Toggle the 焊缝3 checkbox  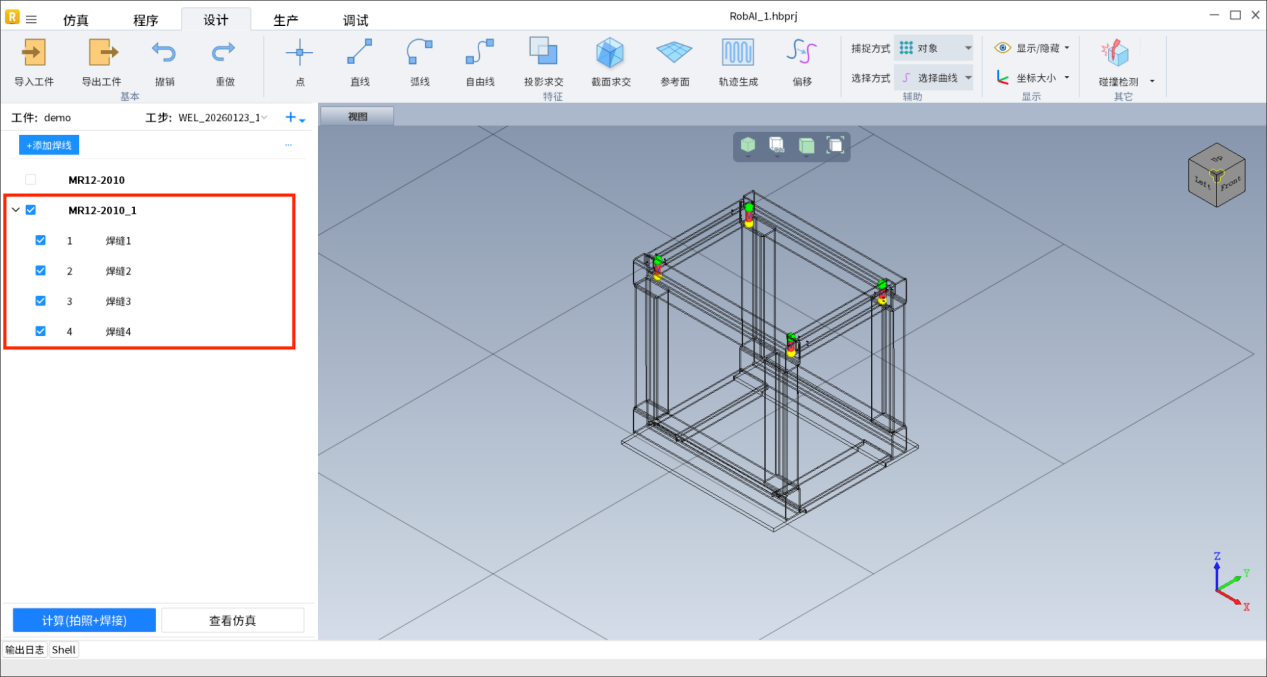(41, 301)
